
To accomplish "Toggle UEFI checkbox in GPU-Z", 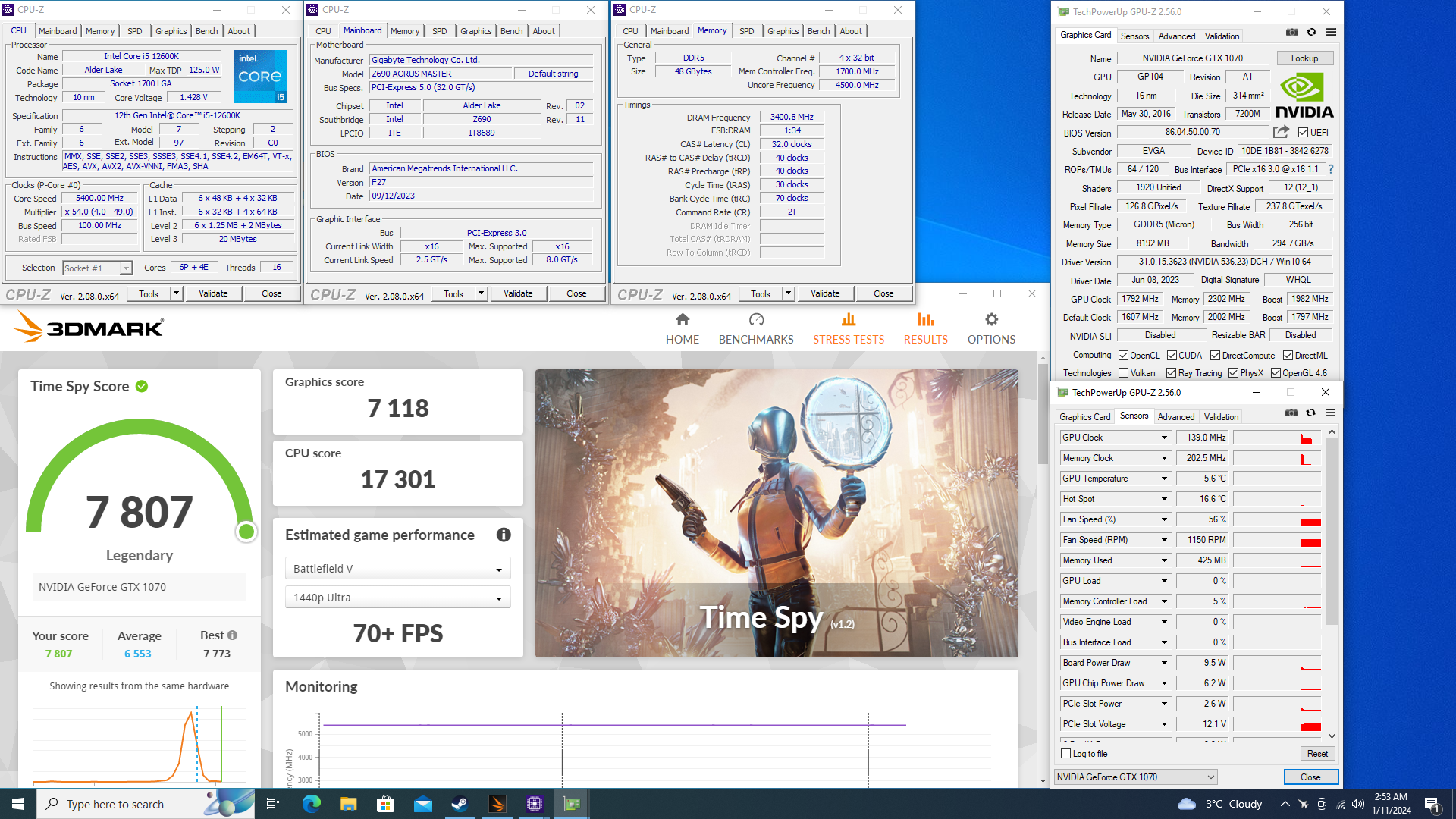I will tap(1303, 133).
